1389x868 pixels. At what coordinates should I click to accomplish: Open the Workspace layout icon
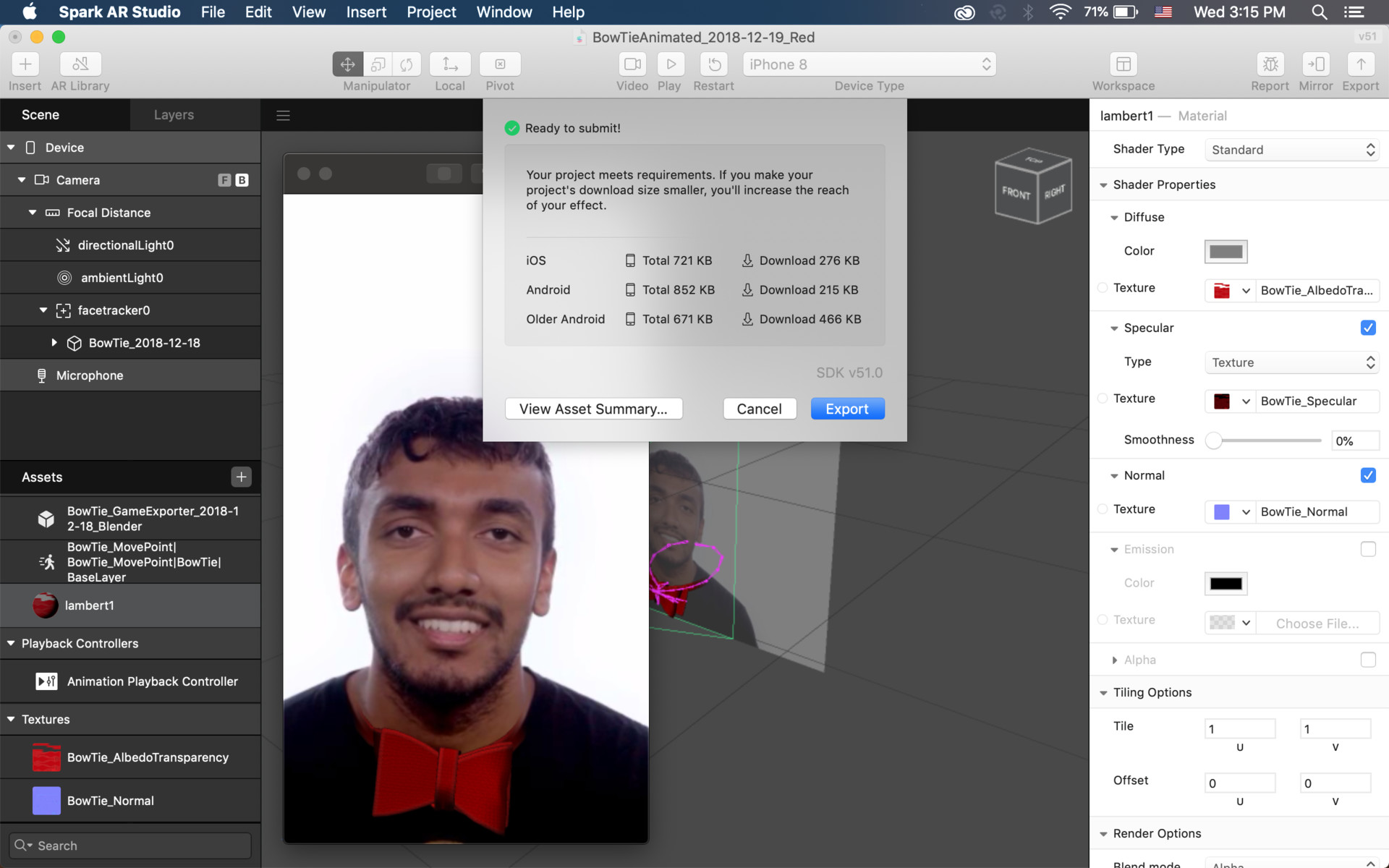1123,64
